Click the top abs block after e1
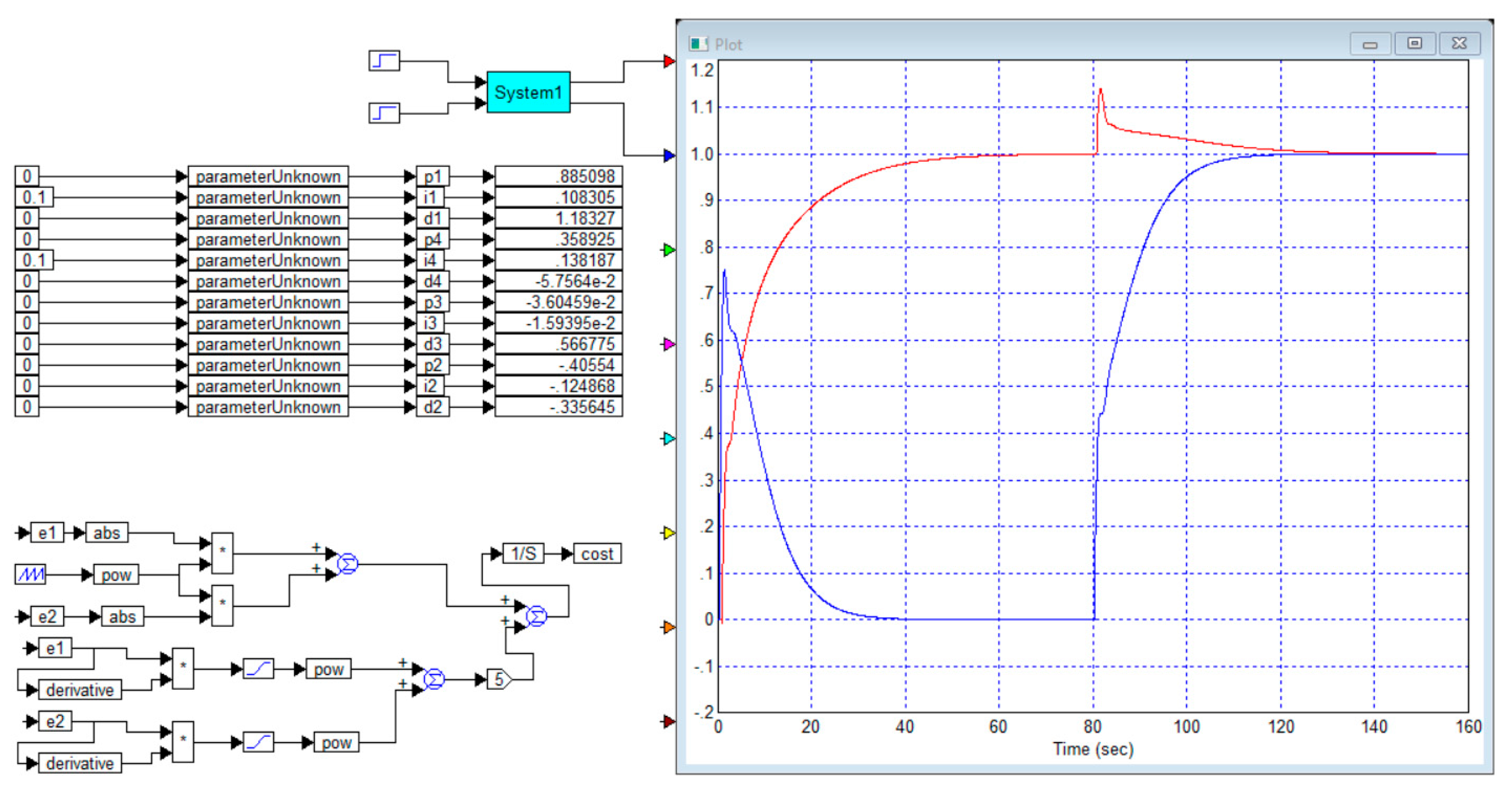 pos(106,532)
